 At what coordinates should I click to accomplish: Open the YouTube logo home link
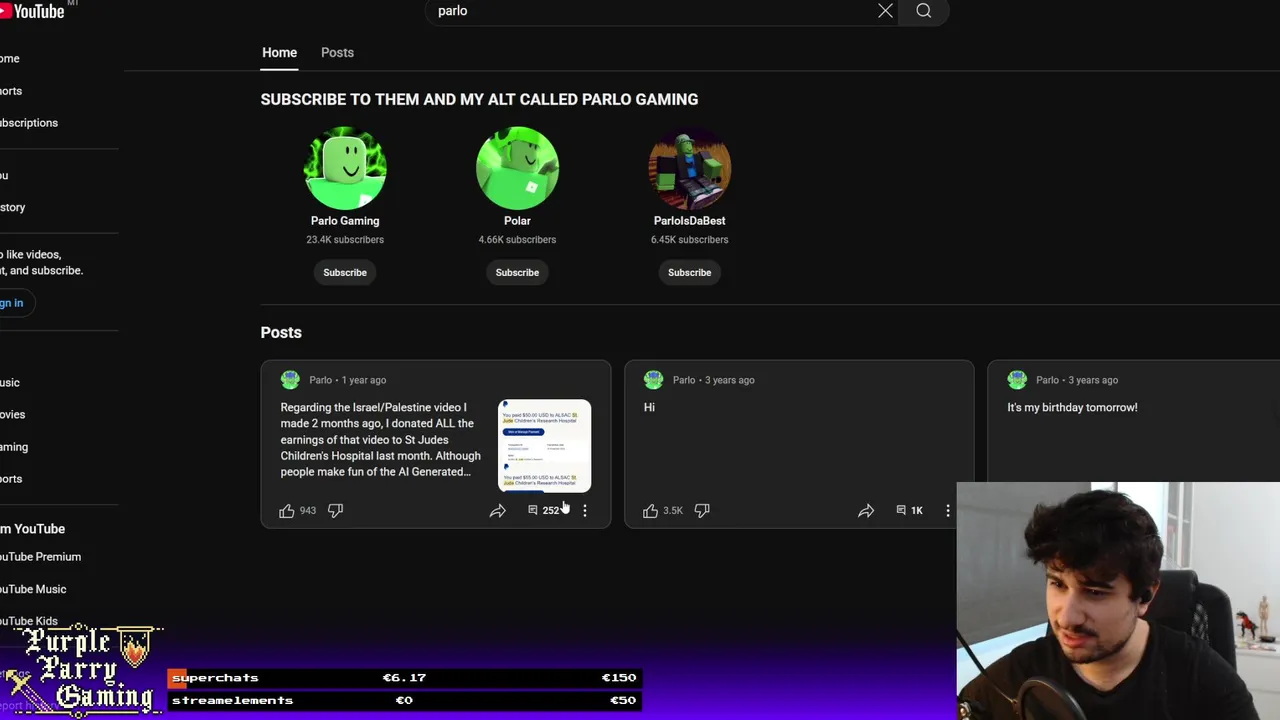tap(33, 11)
